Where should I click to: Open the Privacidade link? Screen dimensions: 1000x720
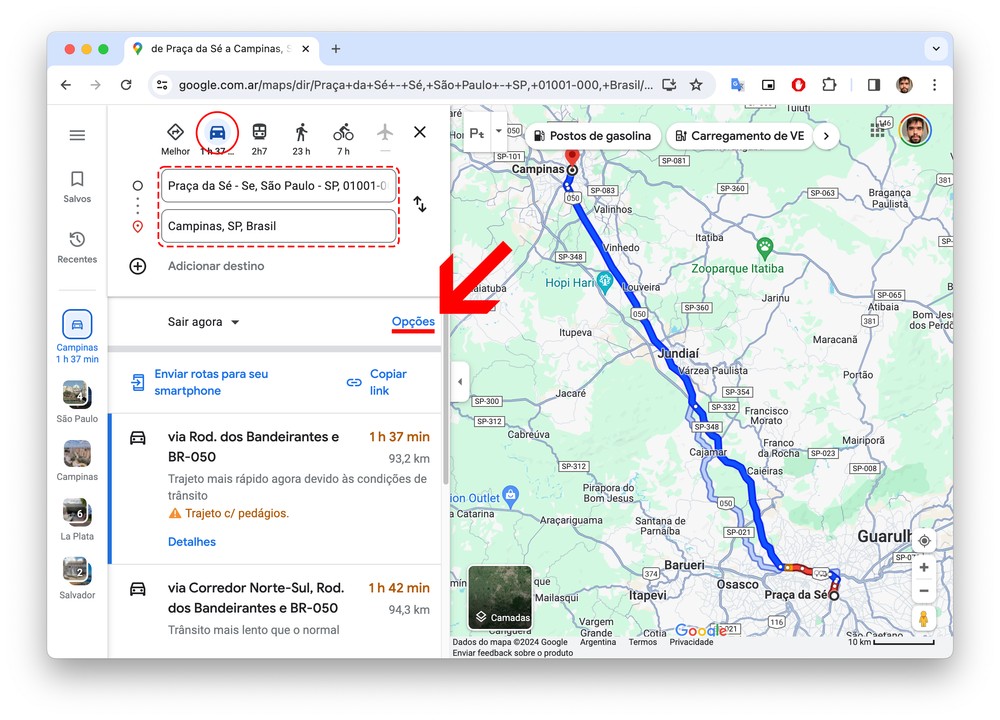point(691,642)
